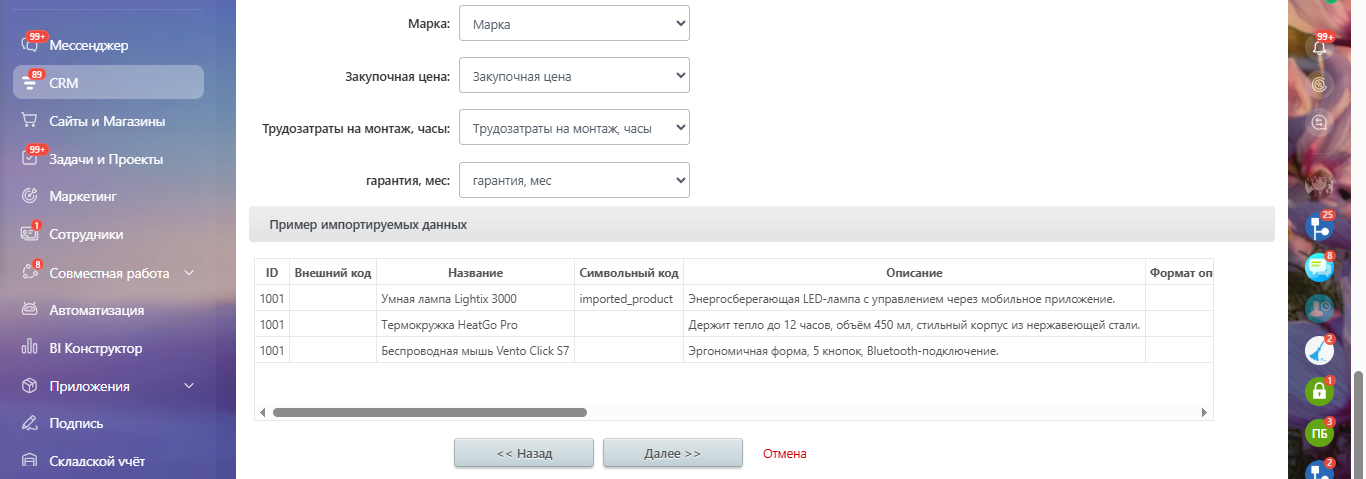
Task: Open green lock chat in right panel
Action: coord(1320,390)
